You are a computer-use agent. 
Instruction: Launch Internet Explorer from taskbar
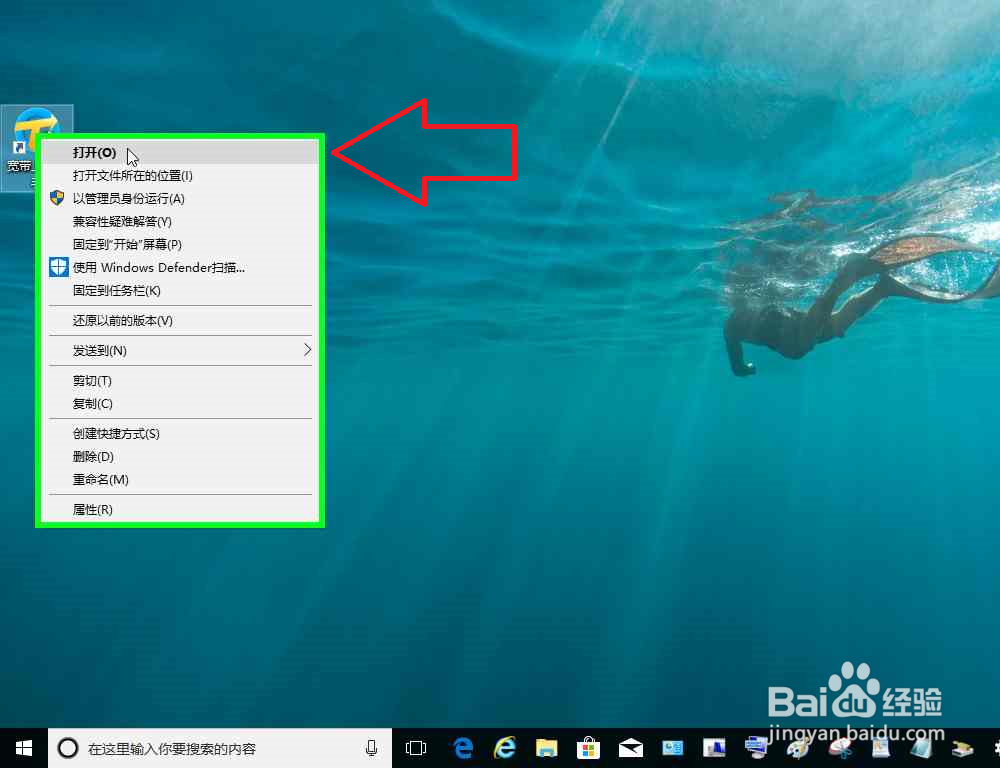(x=504, y=748)
